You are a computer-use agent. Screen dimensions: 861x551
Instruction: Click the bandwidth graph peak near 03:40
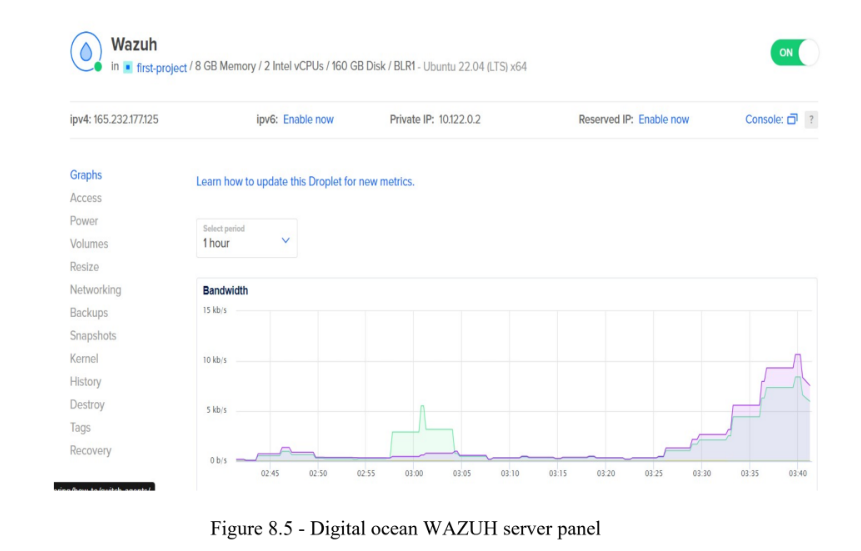(x=798, y=355)
